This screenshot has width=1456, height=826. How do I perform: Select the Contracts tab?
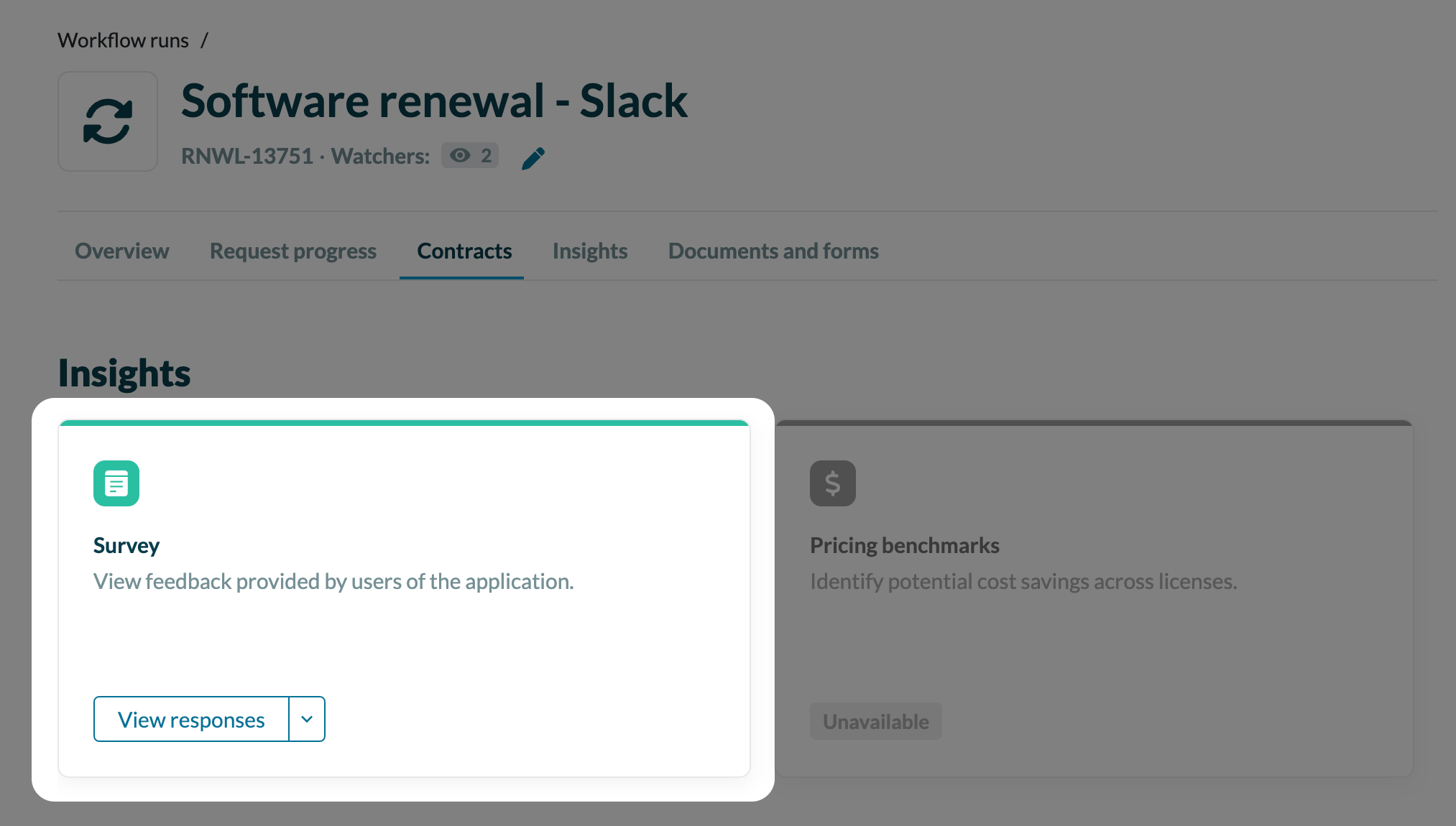pyautogui.click(x=464, y=251)
